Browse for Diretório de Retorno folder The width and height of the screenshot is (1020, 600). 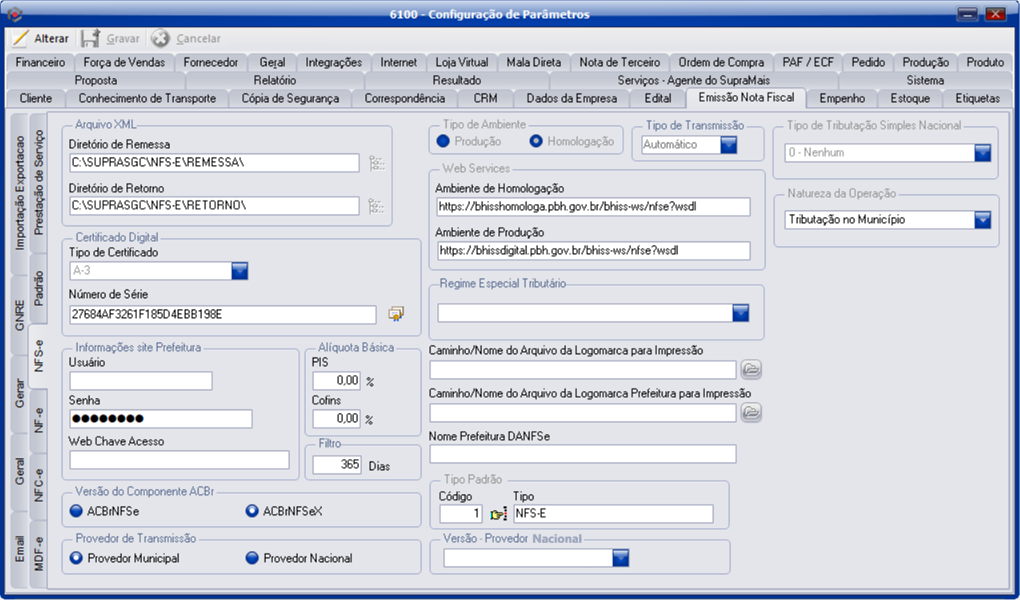pyautogui.click(x=376, y=206)
